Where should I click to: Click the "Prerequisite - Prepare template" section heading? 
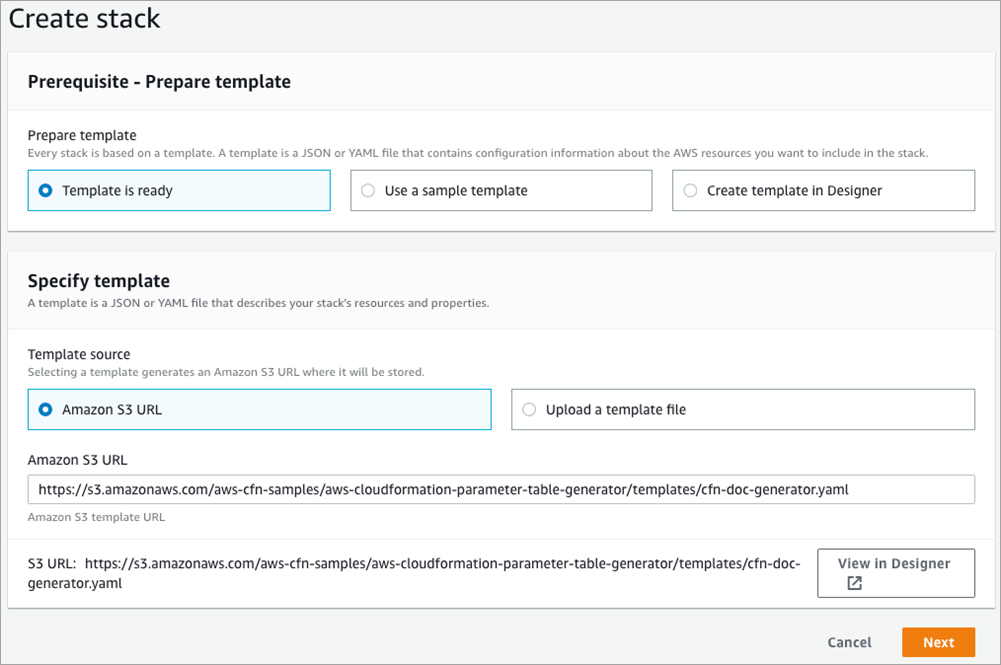(x=159, y=82)
